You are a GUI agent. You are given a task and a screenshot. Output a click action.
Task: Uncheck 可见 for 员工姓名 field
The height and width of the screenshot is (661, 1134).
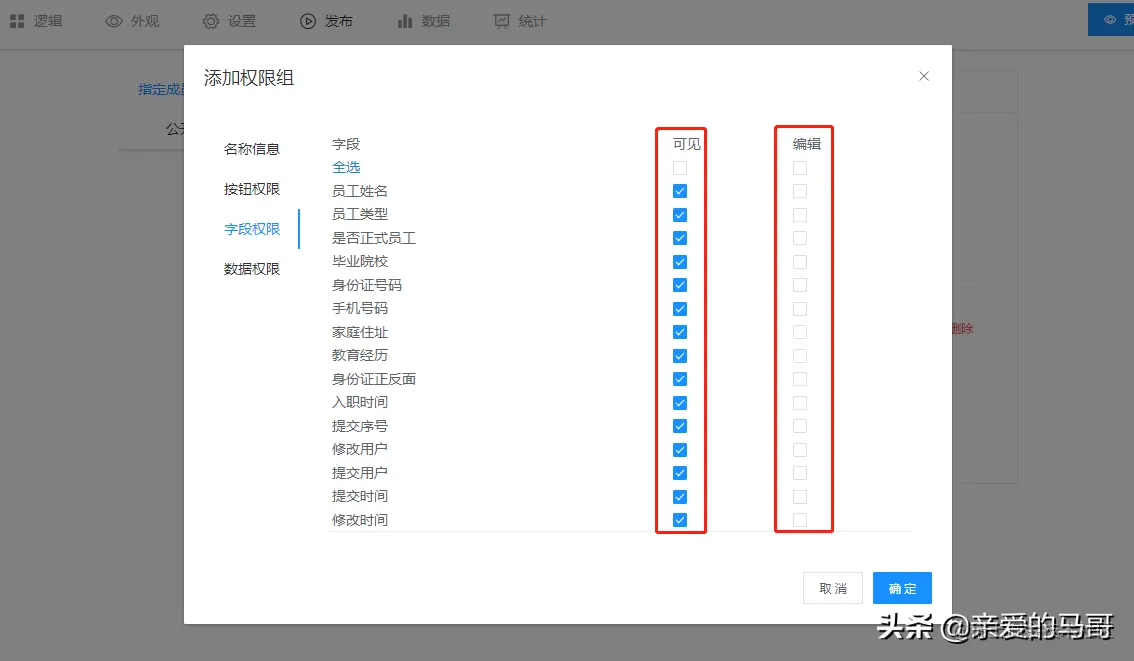tap(680, 190)
